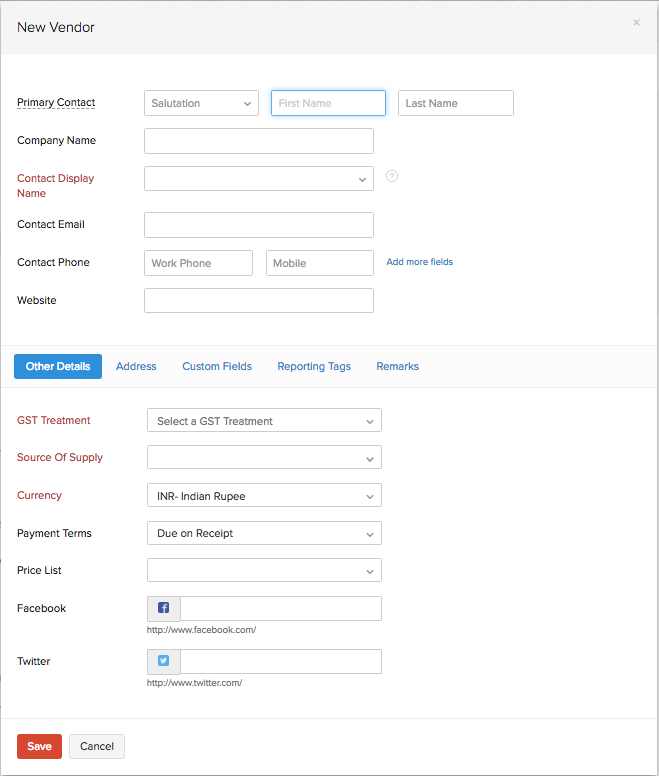659x776 pixels.
Task: Click the Cancel button
Action: click(x=97, y=746)
